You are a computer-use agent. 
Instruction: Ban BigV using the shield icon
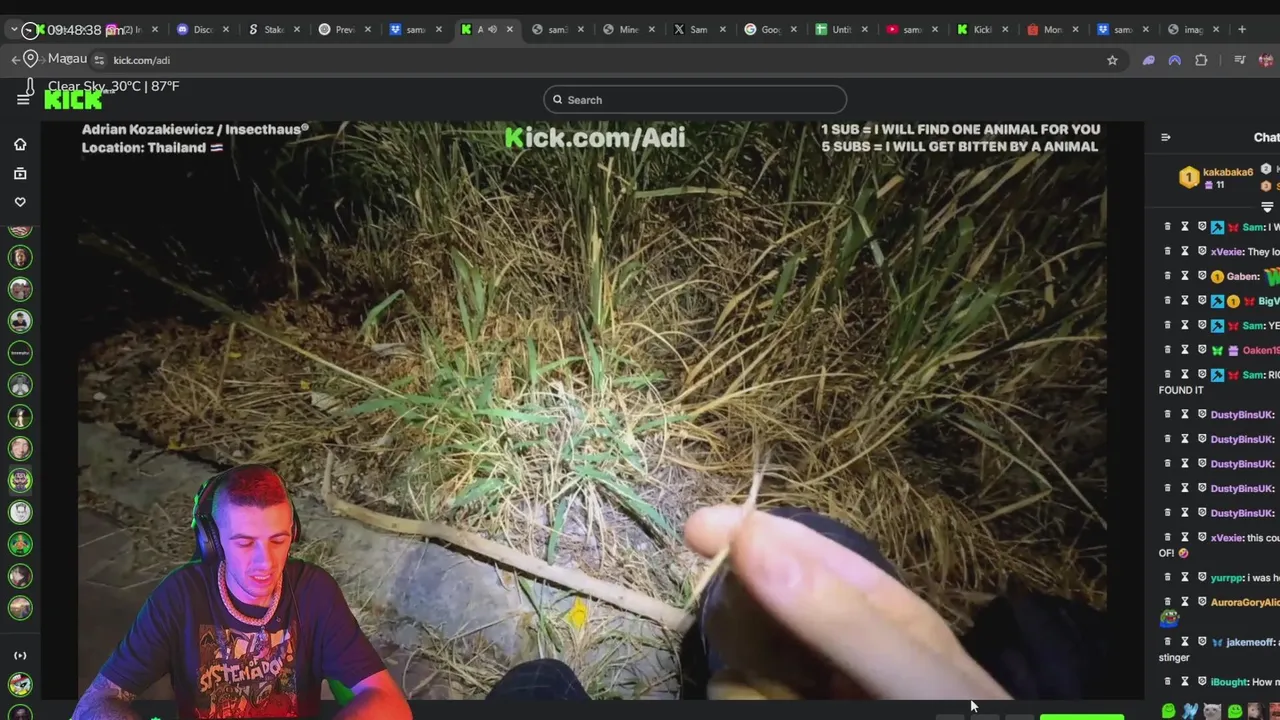click(1202, 301)
